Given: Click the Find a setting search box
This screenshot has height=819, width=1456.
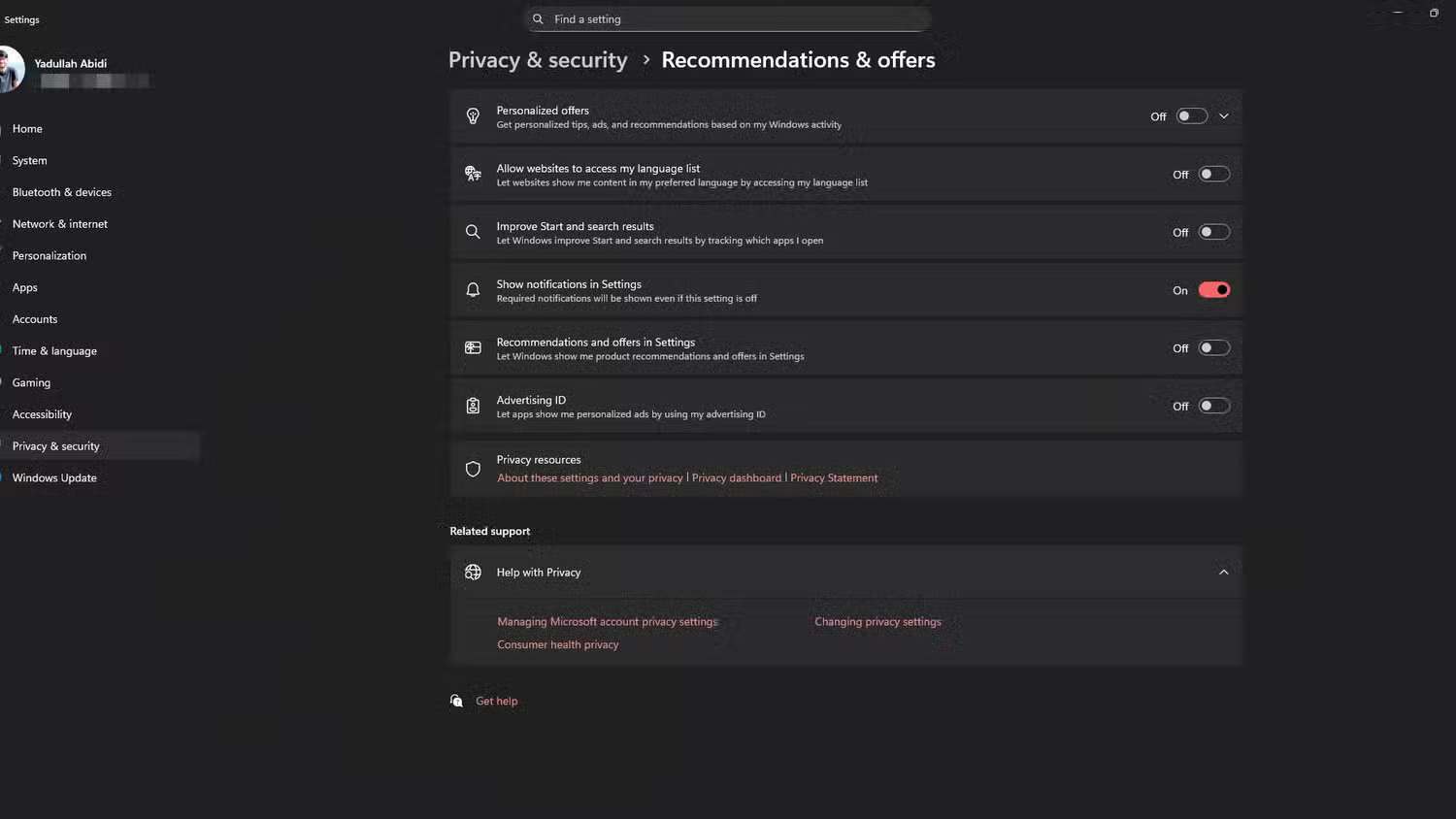Looking at the screenshot, I should pos(728,18).
